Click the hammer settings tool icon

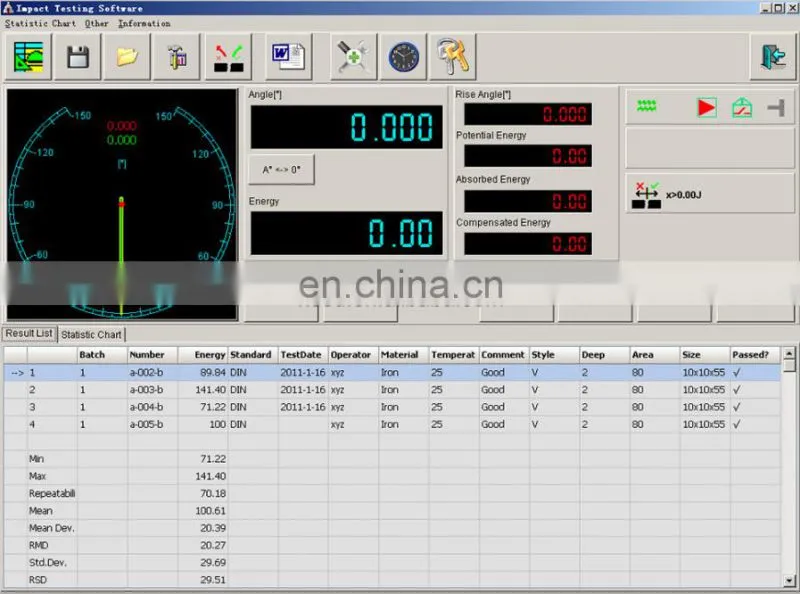point(177,57)
